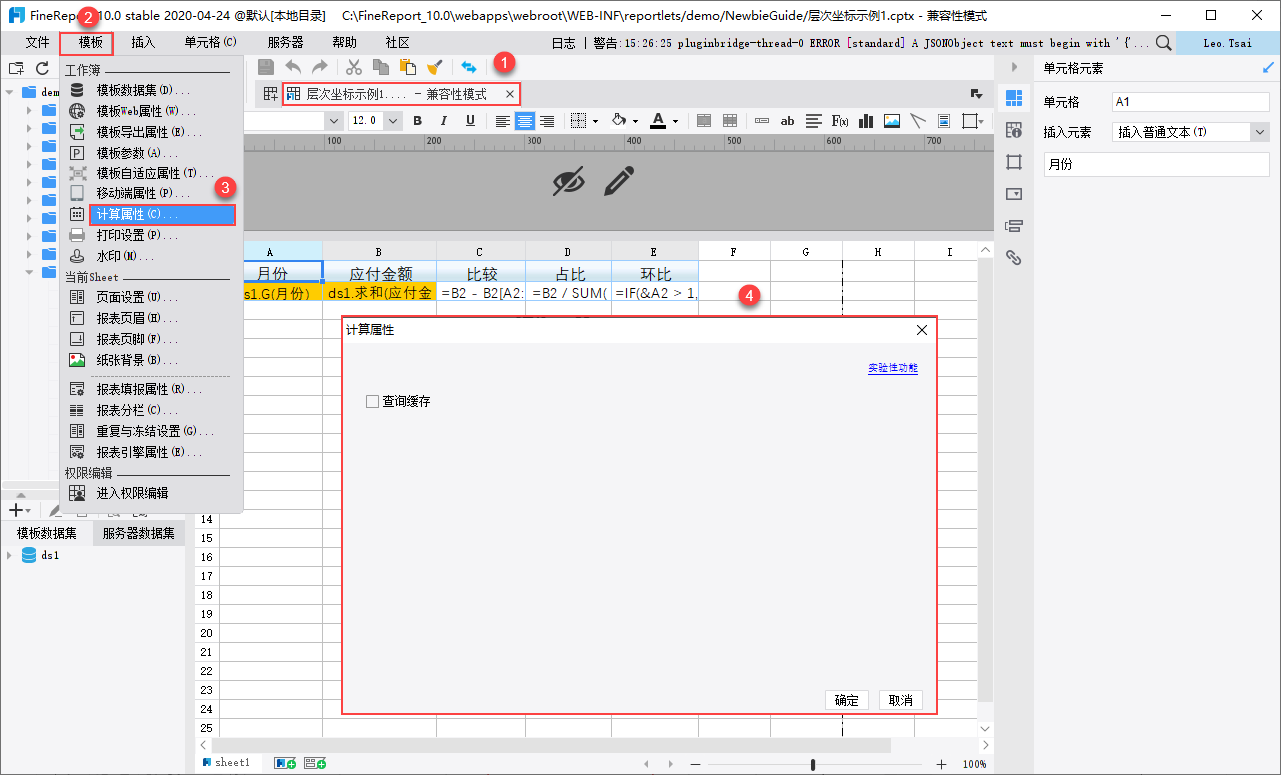Image resolution: width=1281 pixels, height=775 pixels.
Task: Toggle italic formatting
Action: (444, 121)
